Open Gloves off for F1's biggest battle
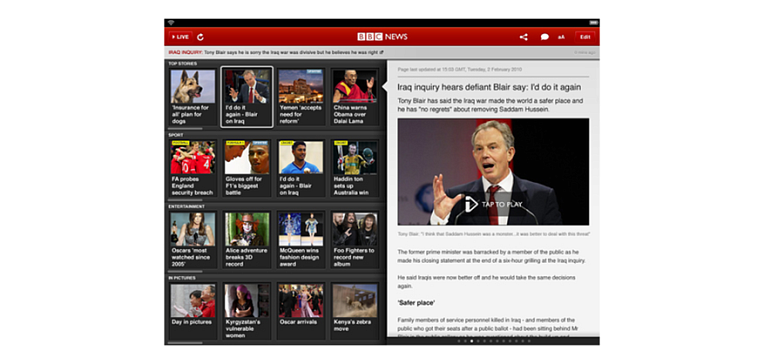 tap(247, 168)
